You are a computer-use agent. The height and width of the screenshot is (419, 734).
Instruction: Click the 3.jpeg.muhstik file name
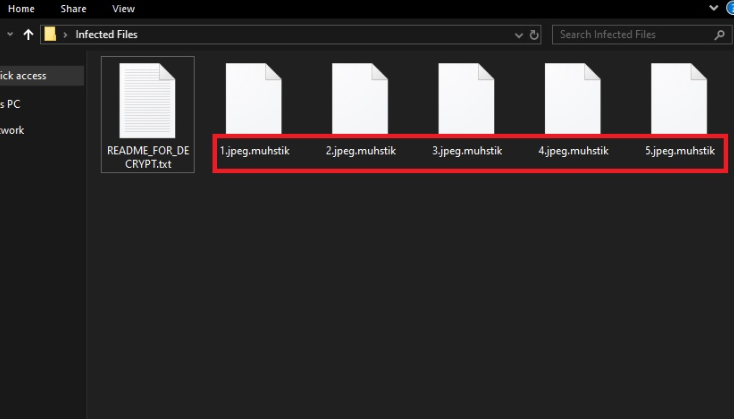pyautogui.click(x=467, y=151)
